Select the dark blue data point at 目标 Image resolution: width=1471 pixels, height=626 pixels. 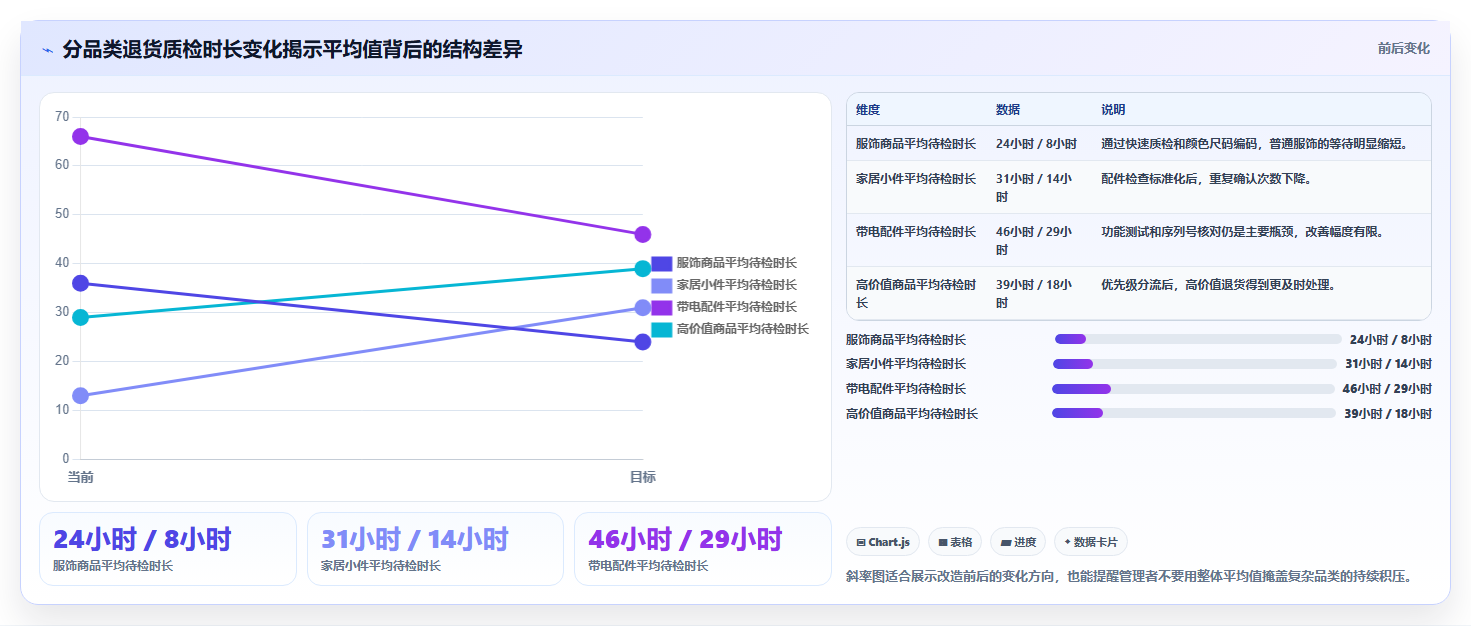pos(643,342)
